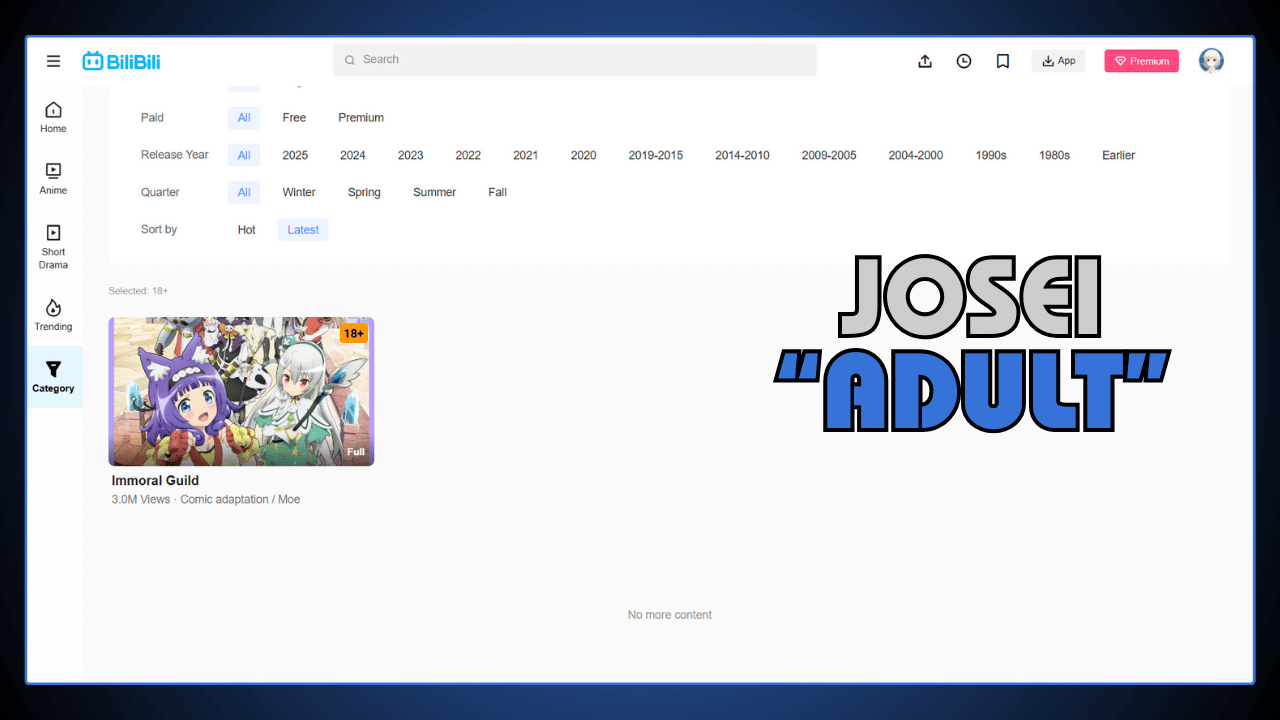Open watch history via clock icon

[x=963, y=61]
